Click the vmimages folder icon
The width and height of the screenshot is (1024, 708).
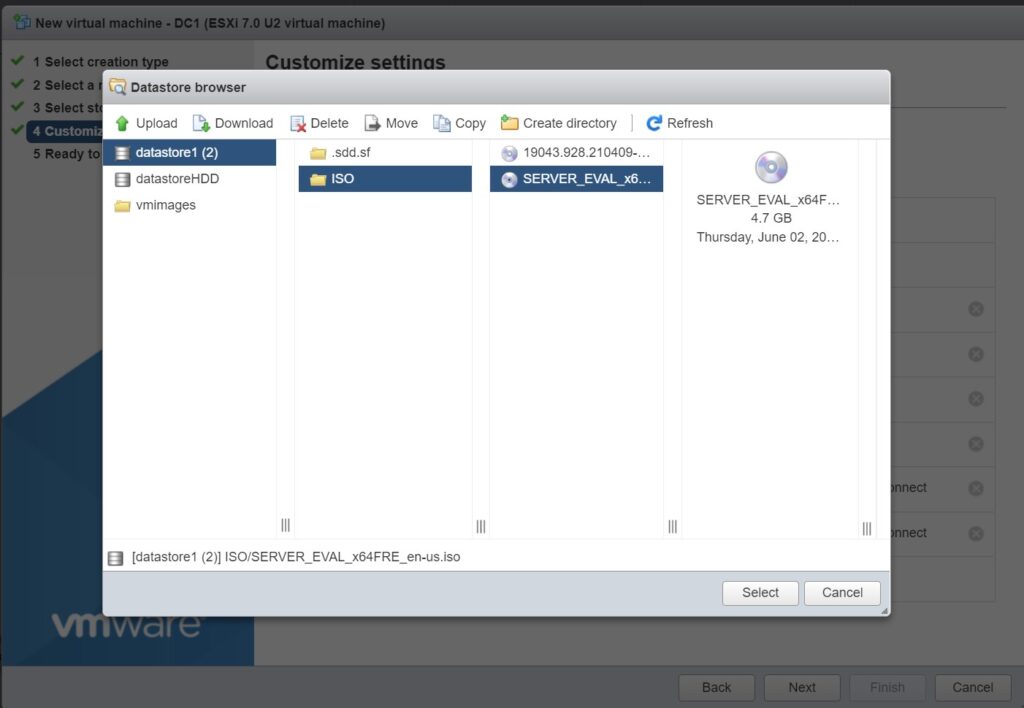click(x=122, y=206)
